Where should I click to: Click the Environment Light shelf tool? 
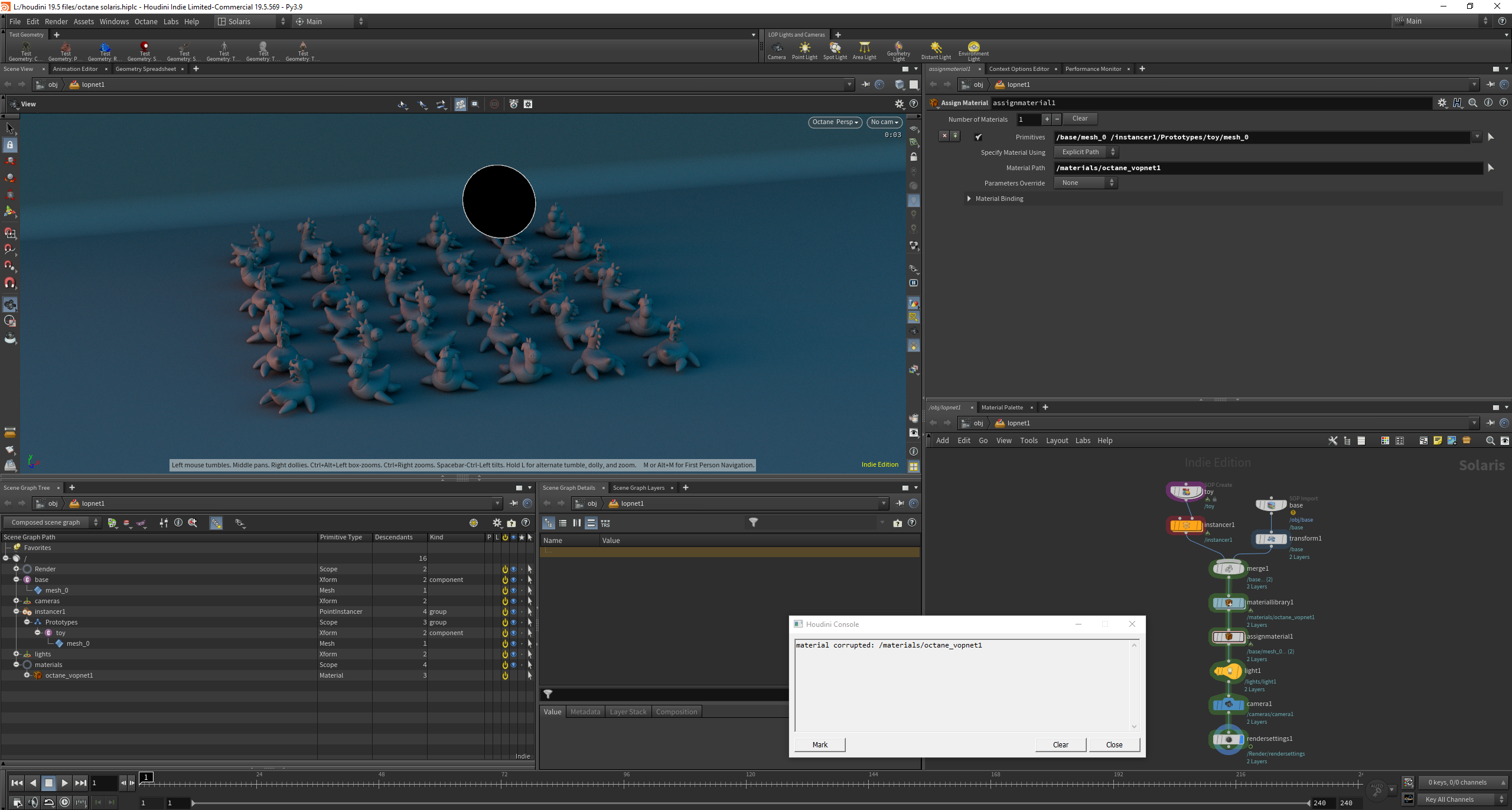coord(973,50)
